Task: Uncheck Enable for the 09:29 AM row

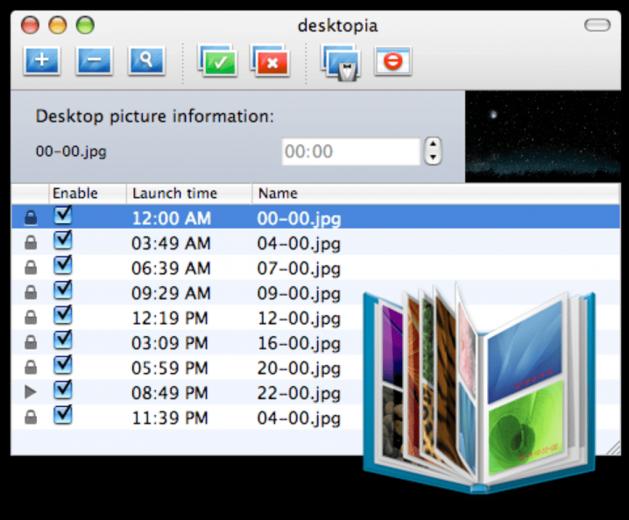Action: pos(63,290)
